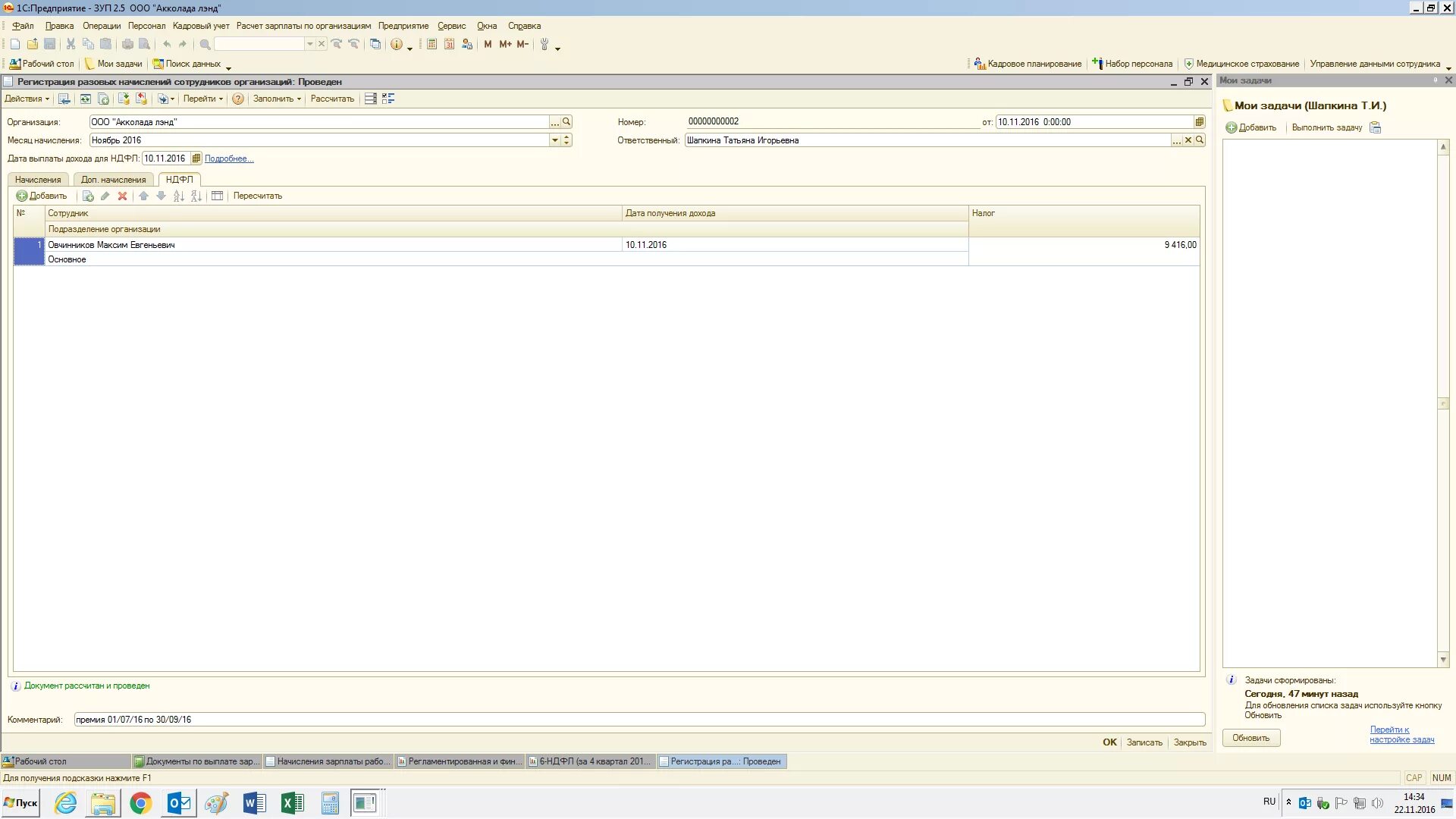Expand the Месяц начисления dropdown arrow
The width and height of the screenshot is (1456, 819).
tap(555, 140)
